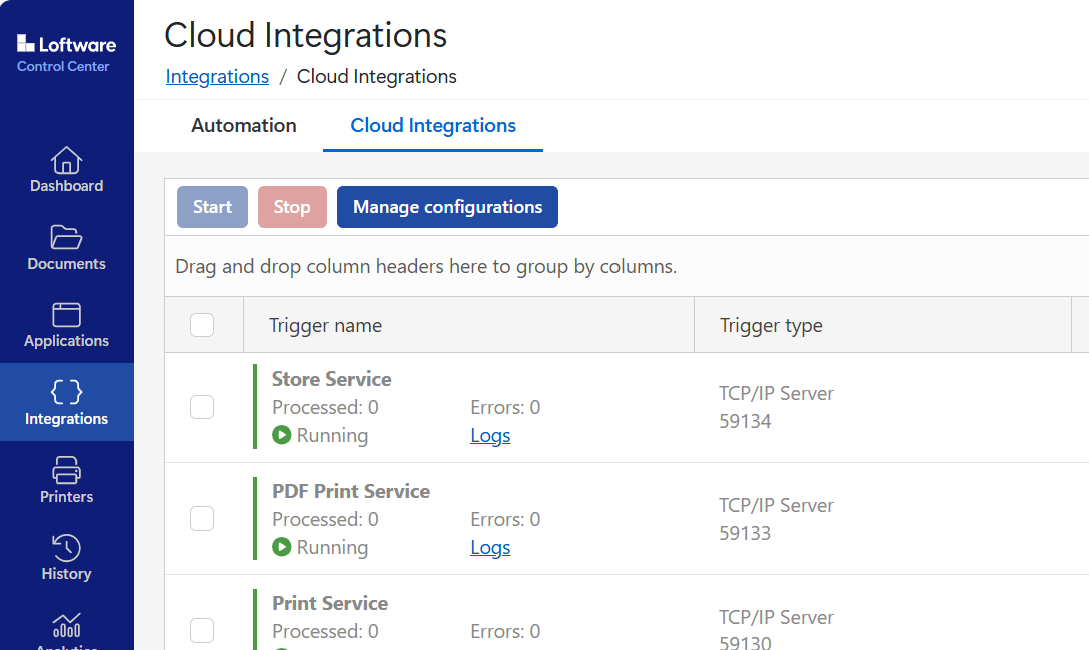Click the Stop button
This screenshot has width=1089, height=650.
292,207
